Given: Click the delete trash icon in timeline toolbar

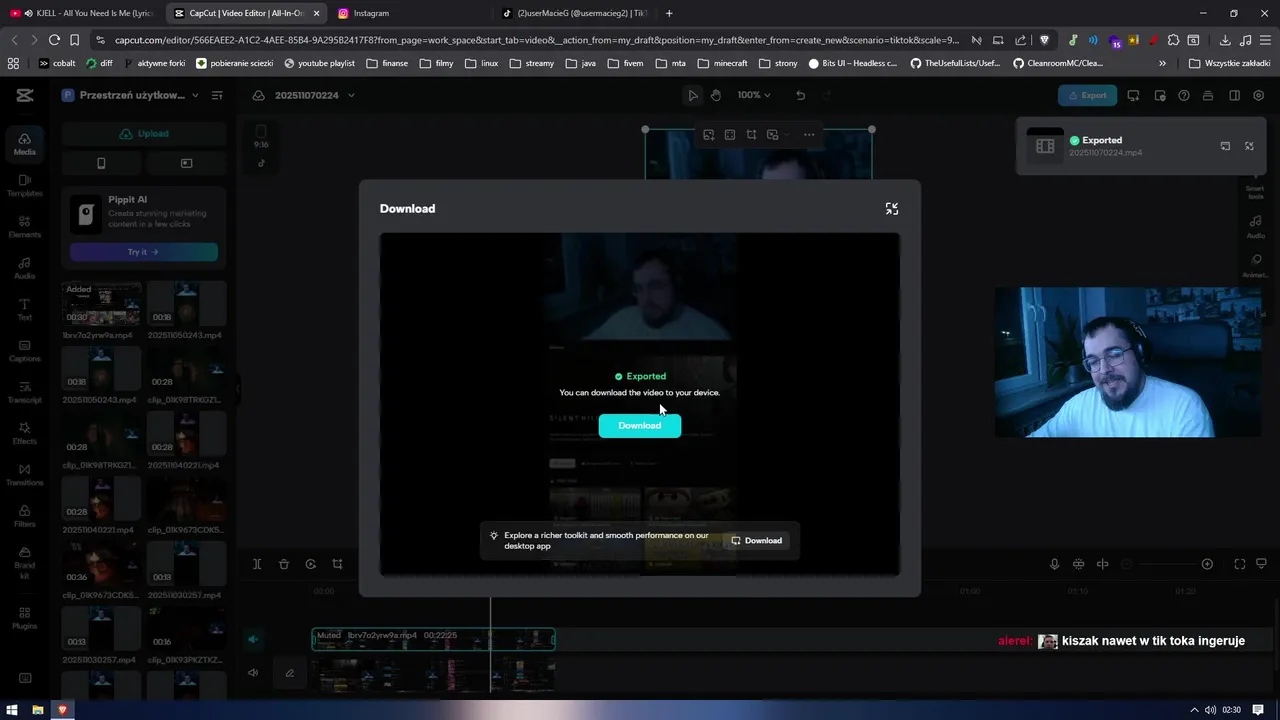Looking at the screenshot, I should [x=284, y=564].
